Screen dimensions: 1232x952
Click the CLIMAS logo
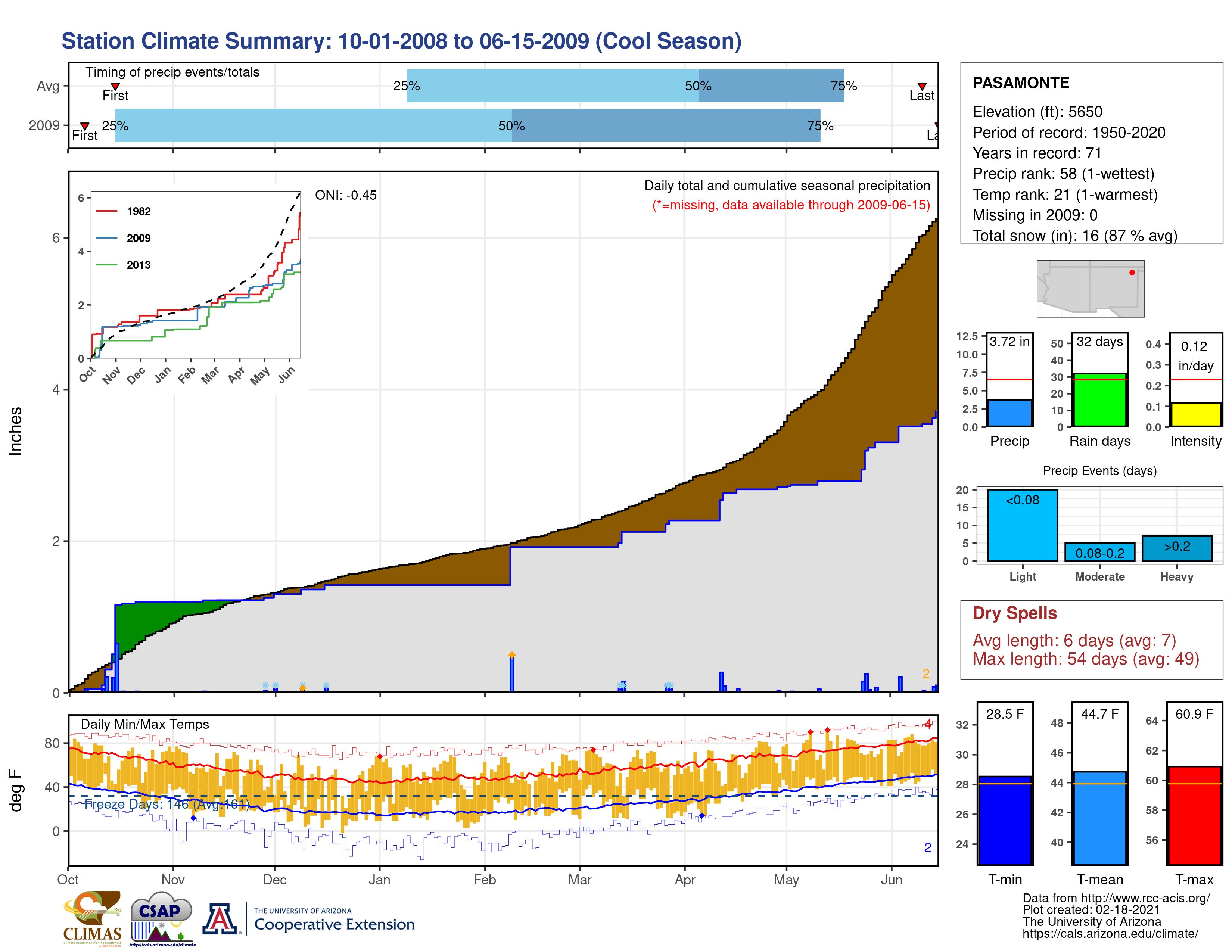pyautogui.click(x=92, y=918)
